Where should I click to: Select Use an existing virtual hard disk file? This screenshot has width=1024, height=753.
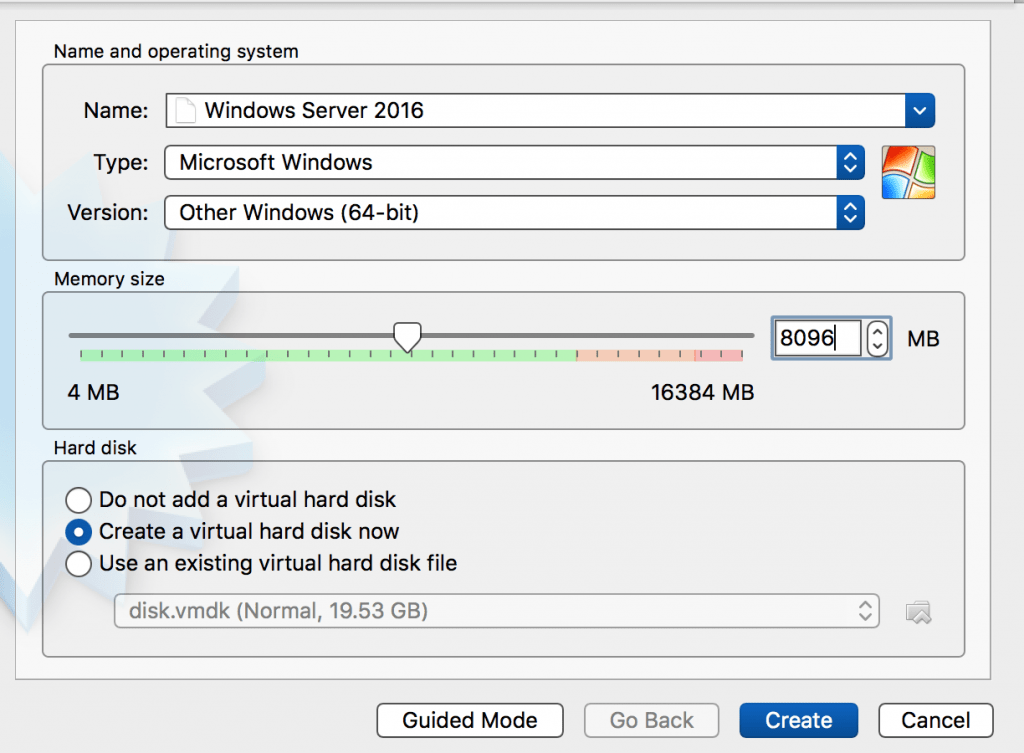click(78, 564)
